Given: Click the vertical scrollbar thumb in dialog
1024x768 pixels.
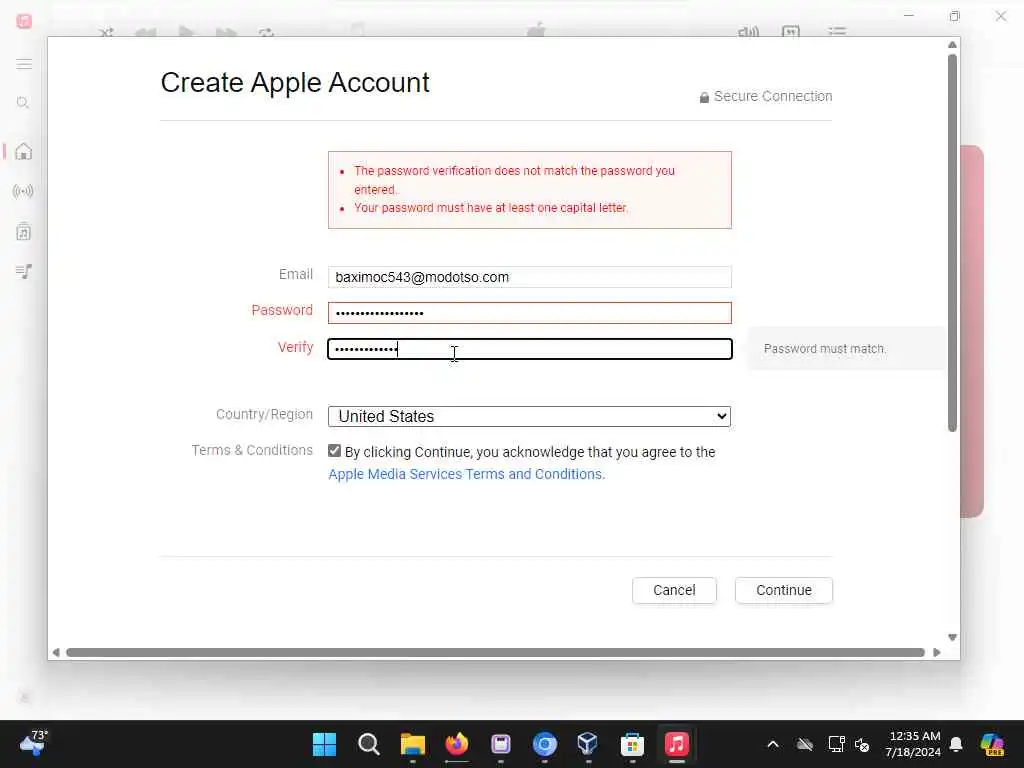Looking at the screenshot, I should pyautogui.click(x=952, y=243).
